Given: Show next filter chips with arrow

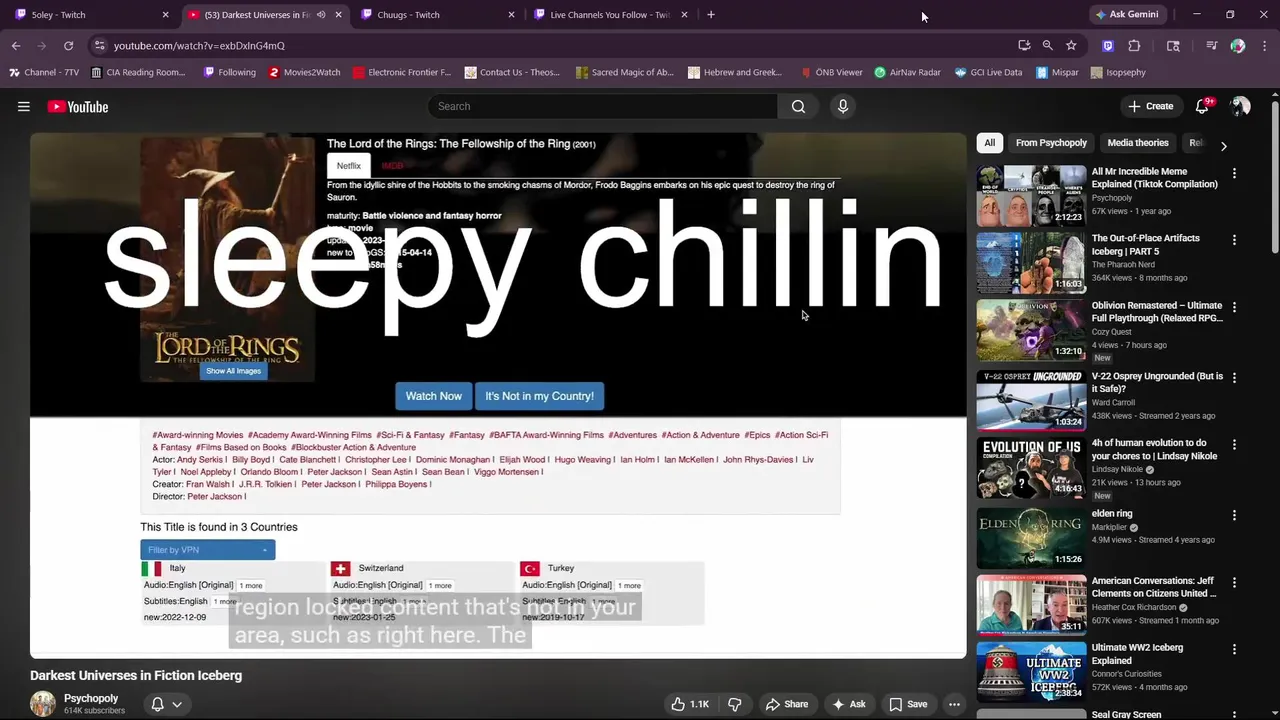Looking at the screenshot, I should (1223, 146).
